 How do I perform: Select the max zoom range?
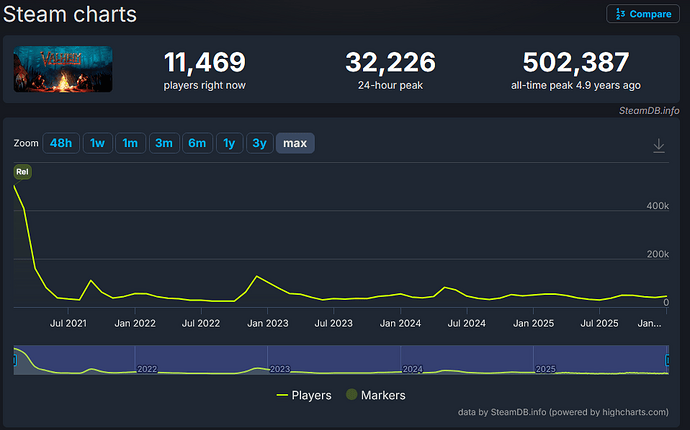point(295,143)
